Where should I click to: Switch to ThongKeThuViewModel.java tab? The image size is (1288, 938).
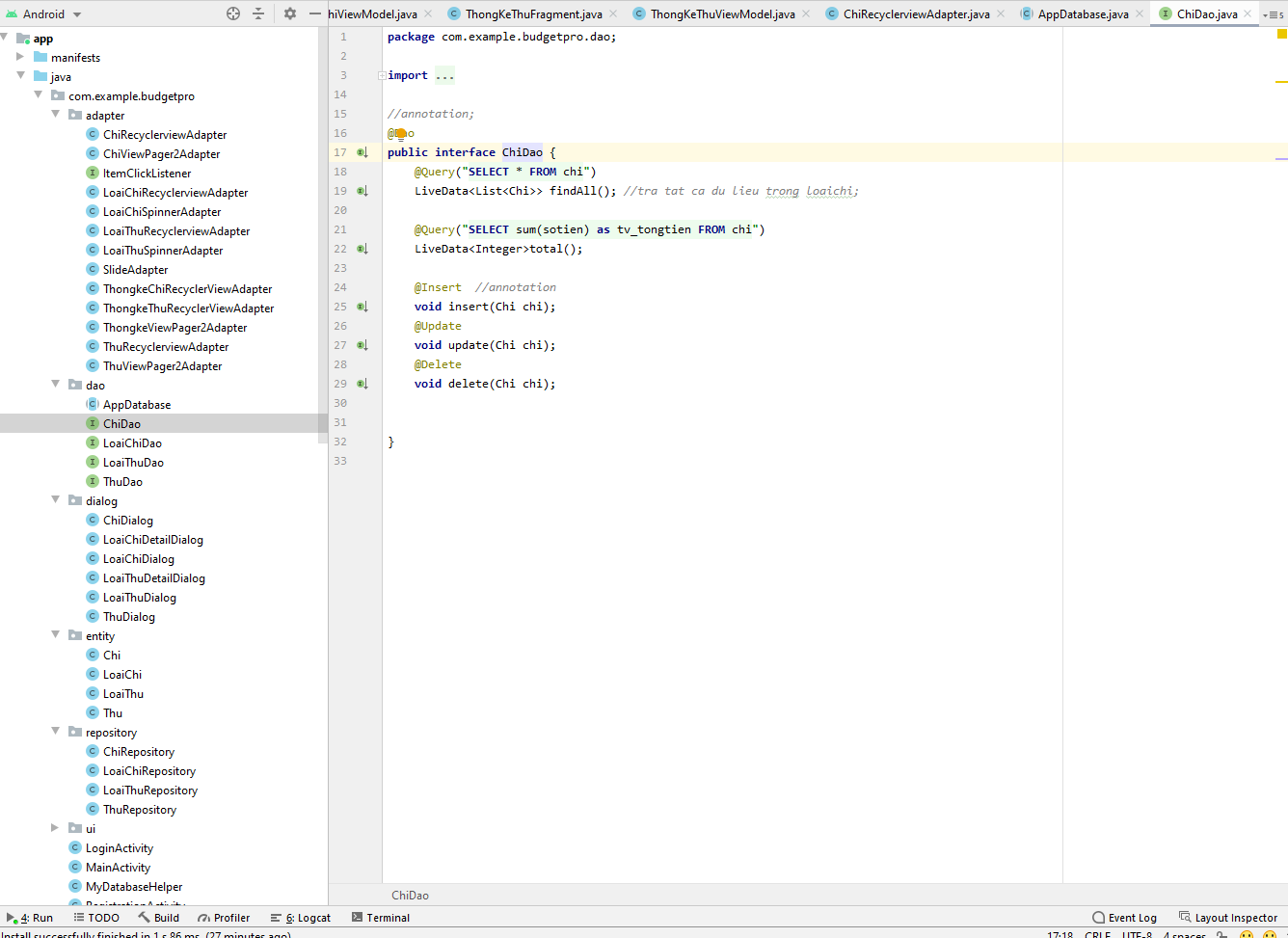[x=722, y=14]
